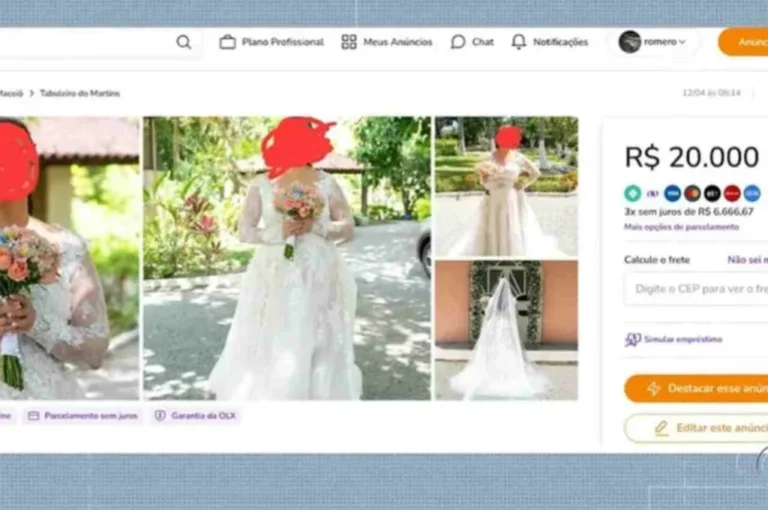This screenshot has width=768, height=510.
Task: Click the romero profile avatar
Action: point(629,42)
